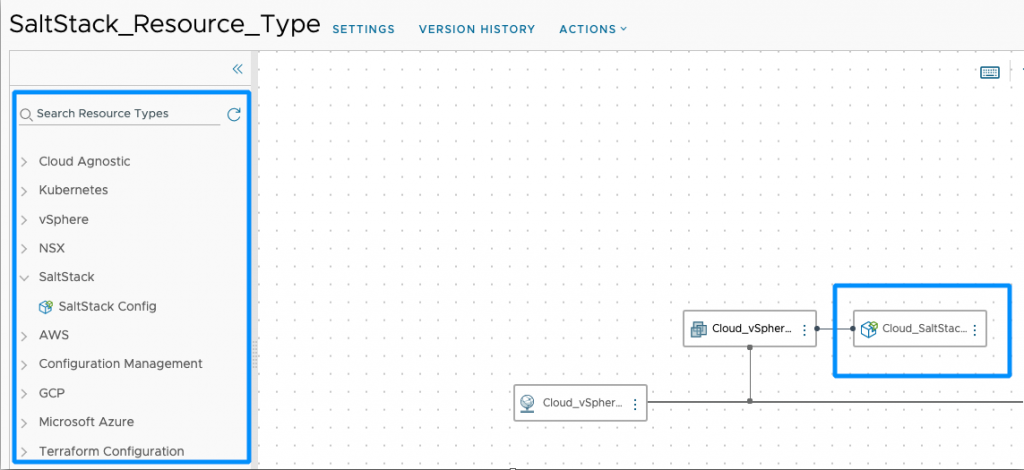Viewport: 1024px width, 470px height.
Task: Open keyboard shortcuts icon on canvas
Action: coord(990,72)
